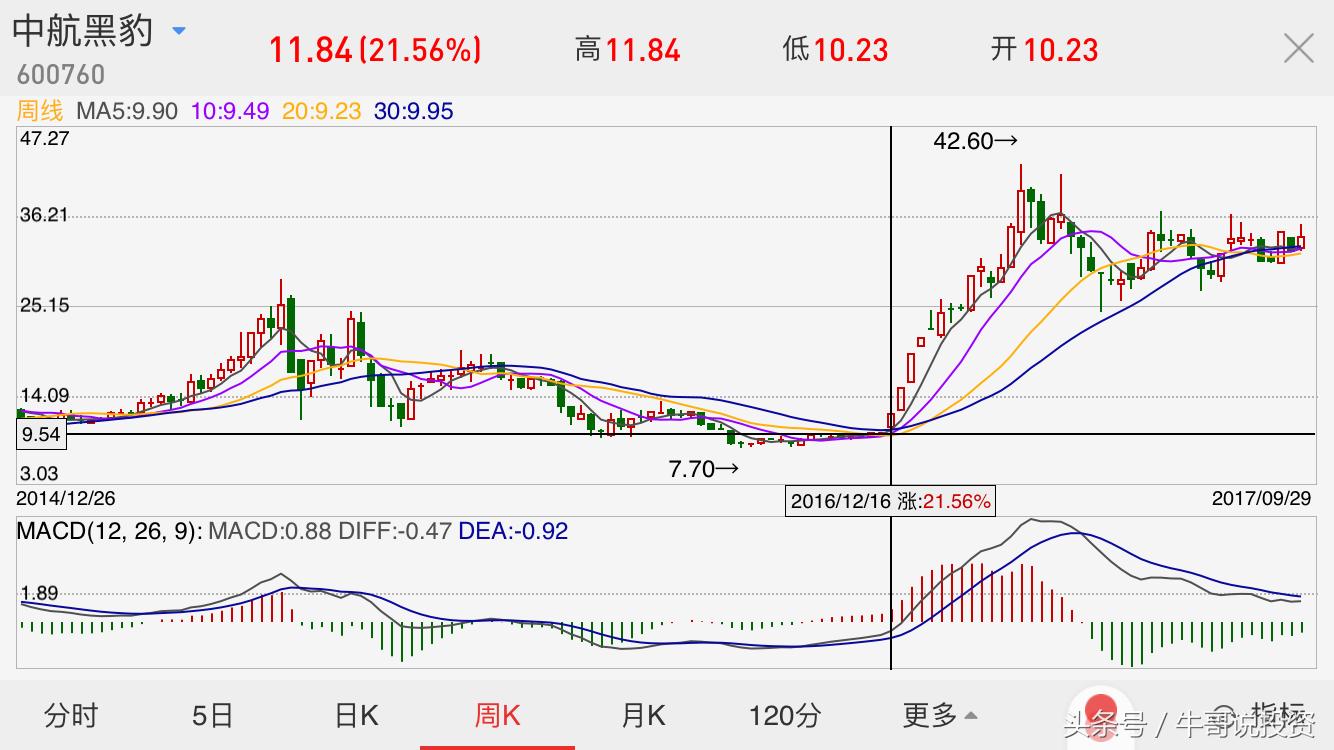Select the 5日 chart tab
The width and height of the screenshot is (1334, 750).
212,715
